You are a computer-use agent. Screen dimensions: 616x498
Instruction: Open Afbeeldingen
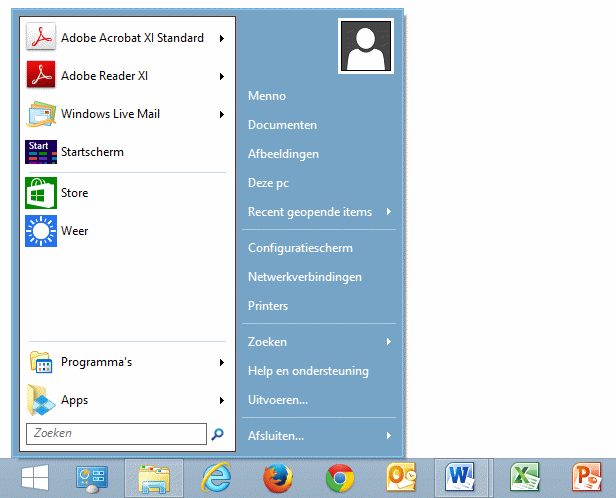tap(283, 154)
